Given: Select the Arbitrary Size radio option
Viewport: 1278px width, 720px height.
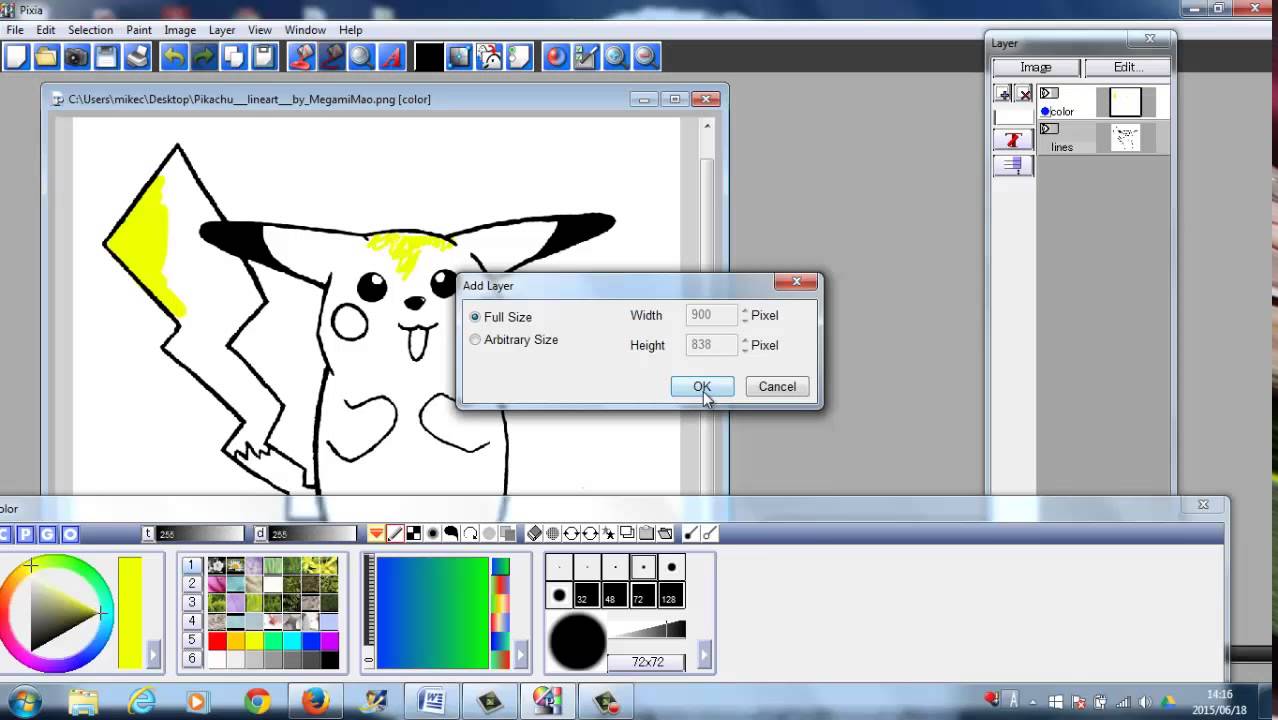Looking at the screenshot, I should click(475, 340).
